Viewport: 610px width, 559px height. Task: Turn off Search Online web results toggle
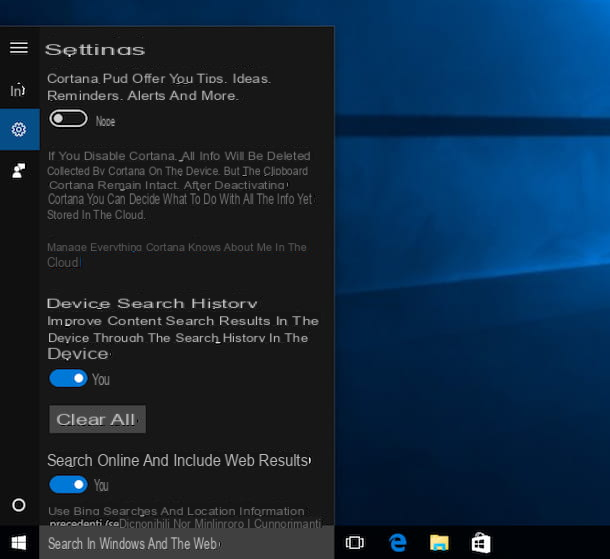pos(68,485)
